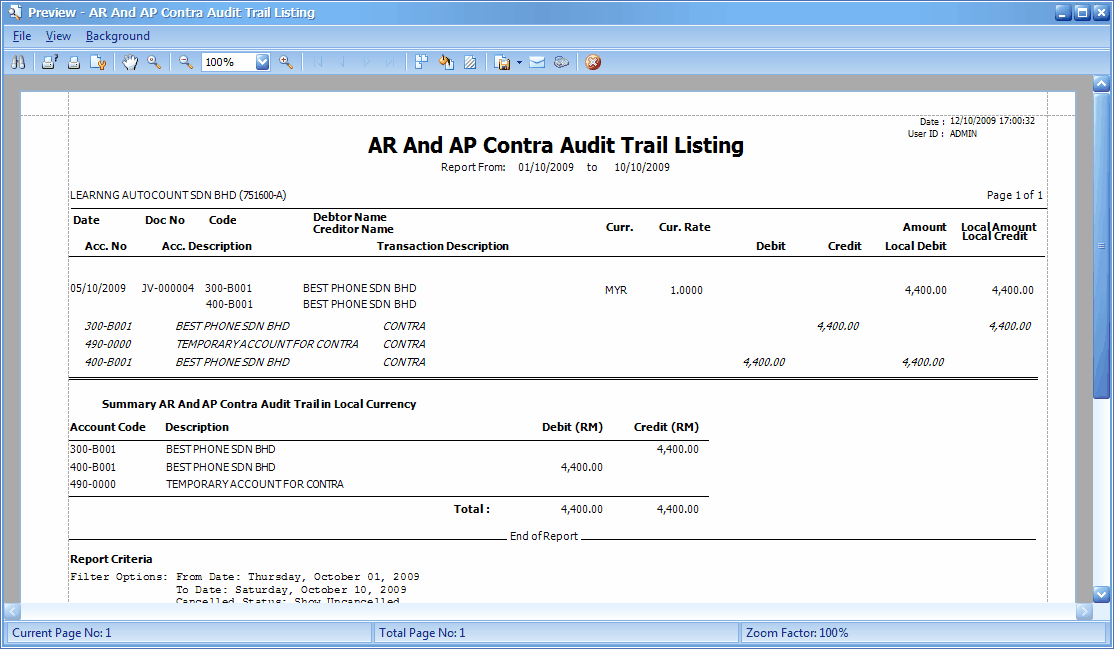Open the View menu
This screenshot has width=1114, height=649.
(x=58, y=35)
